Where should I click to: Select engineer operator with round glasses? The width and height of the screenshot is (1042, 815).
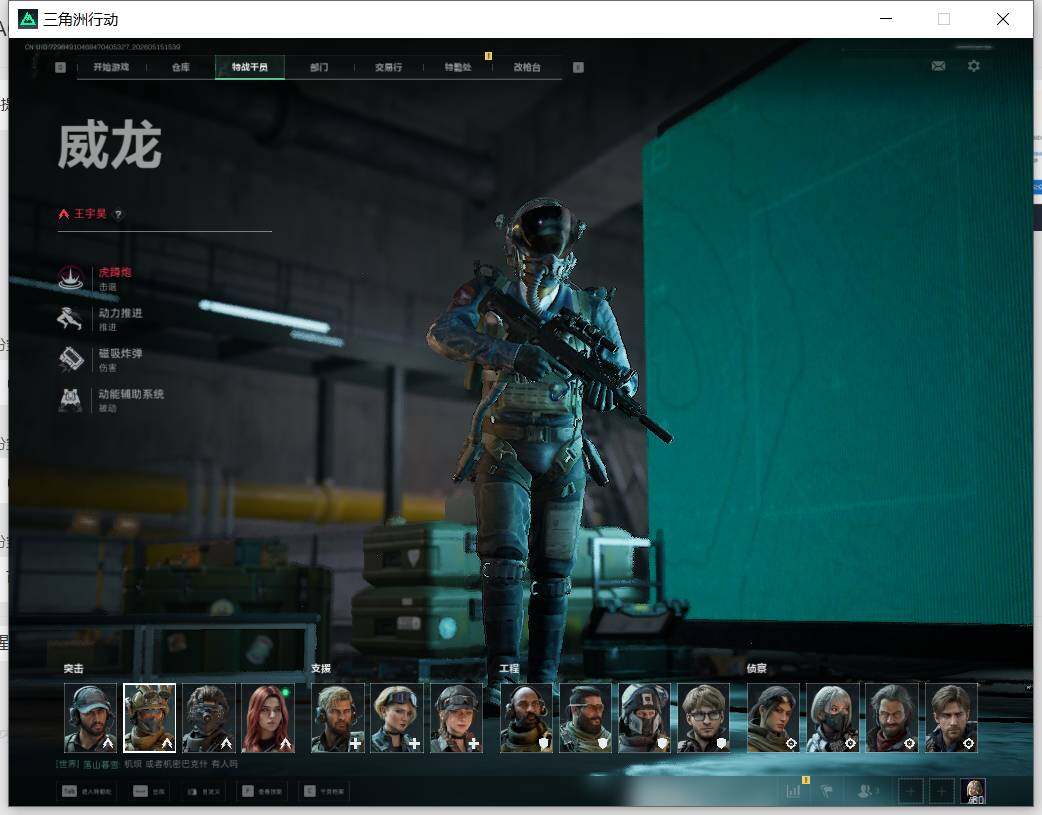coord(704,718)
